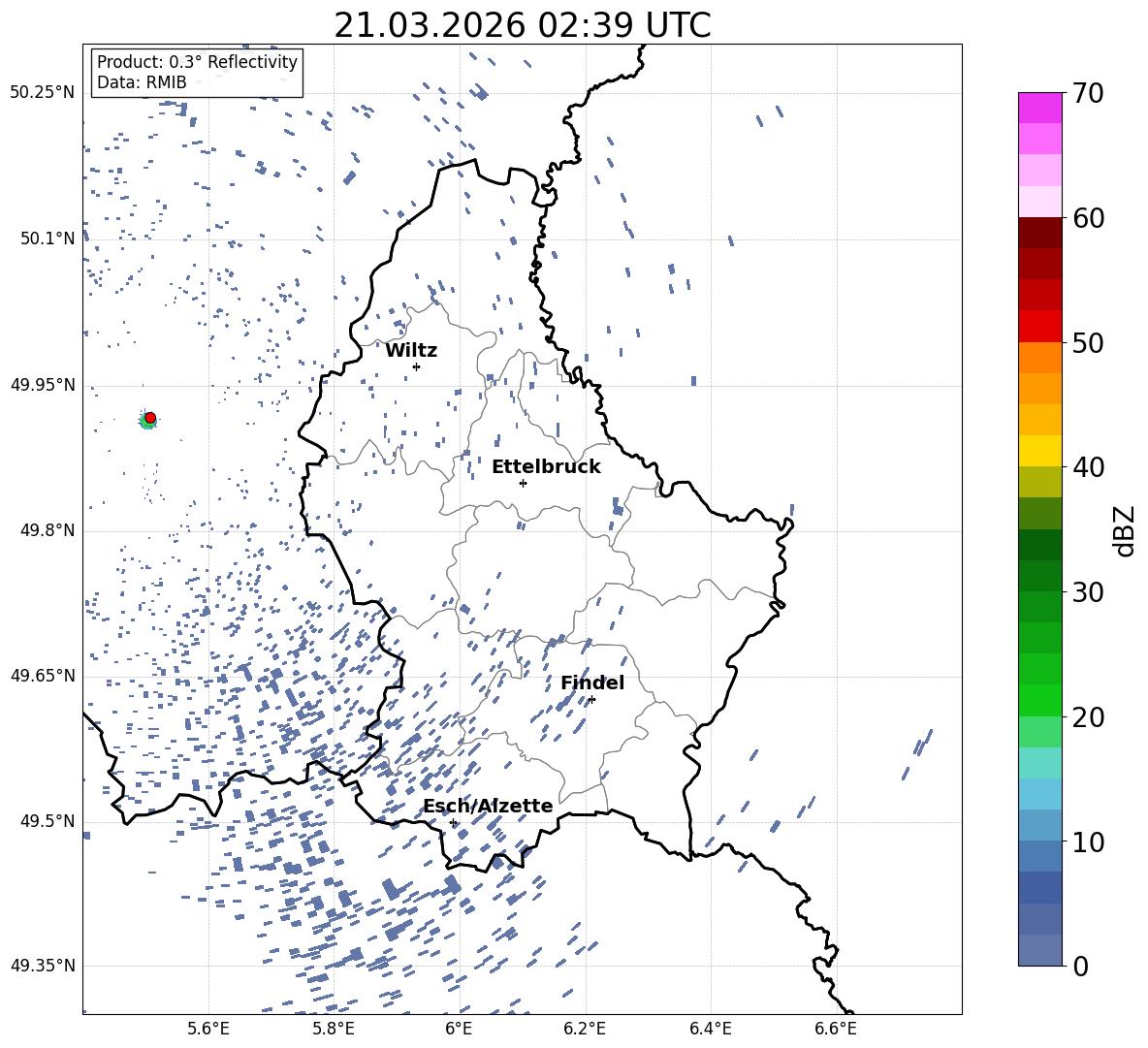Click the dark maroon colorbar segment below 60

pyautogui.click(x=1040, y=233)
